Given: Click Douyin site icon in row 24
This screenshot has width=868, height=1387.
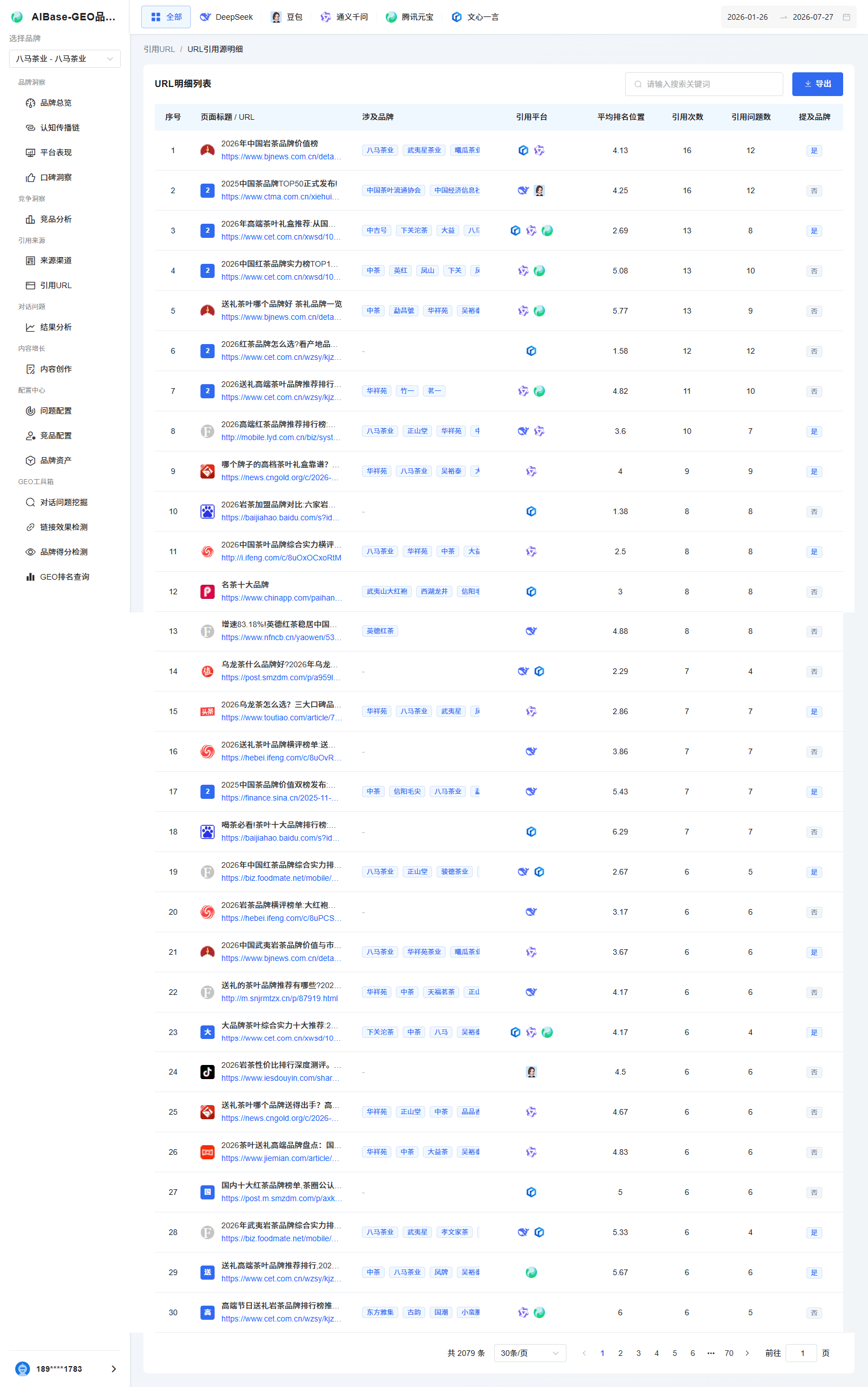Looking at the screenshot, I should (x=207, y=1072).
